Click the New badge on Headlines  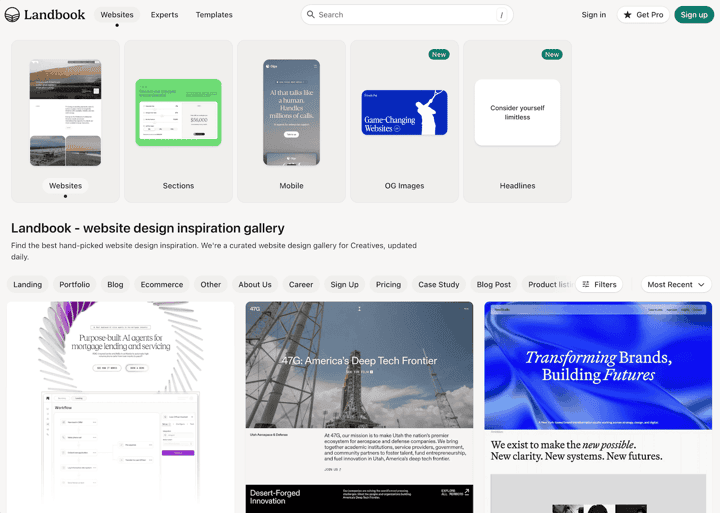point(552,54)
